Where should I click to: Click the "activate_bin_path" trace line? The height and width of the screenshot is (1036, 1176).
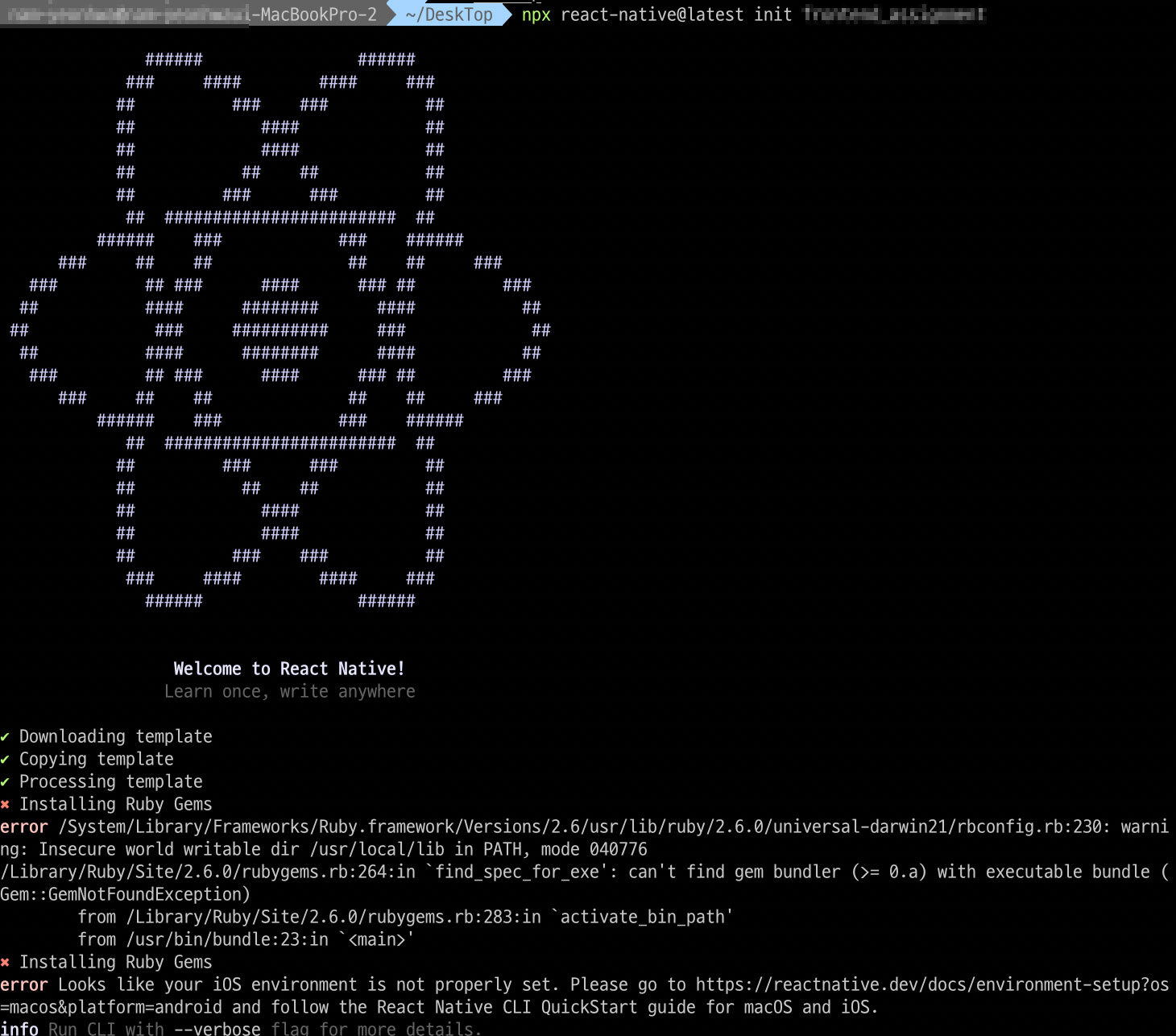405,917
